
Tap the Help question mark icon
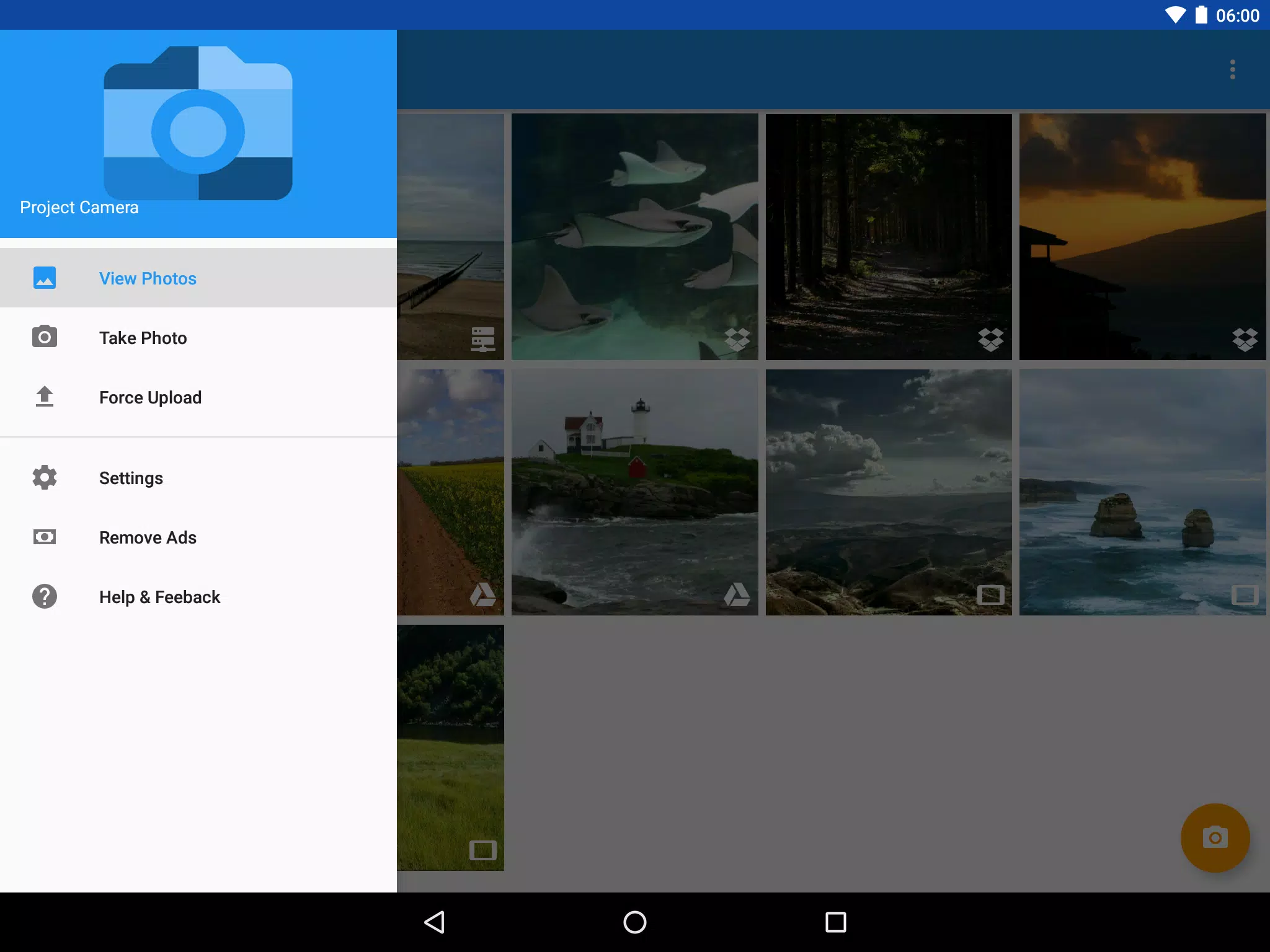pyautogui.click(x=45, y=596)
